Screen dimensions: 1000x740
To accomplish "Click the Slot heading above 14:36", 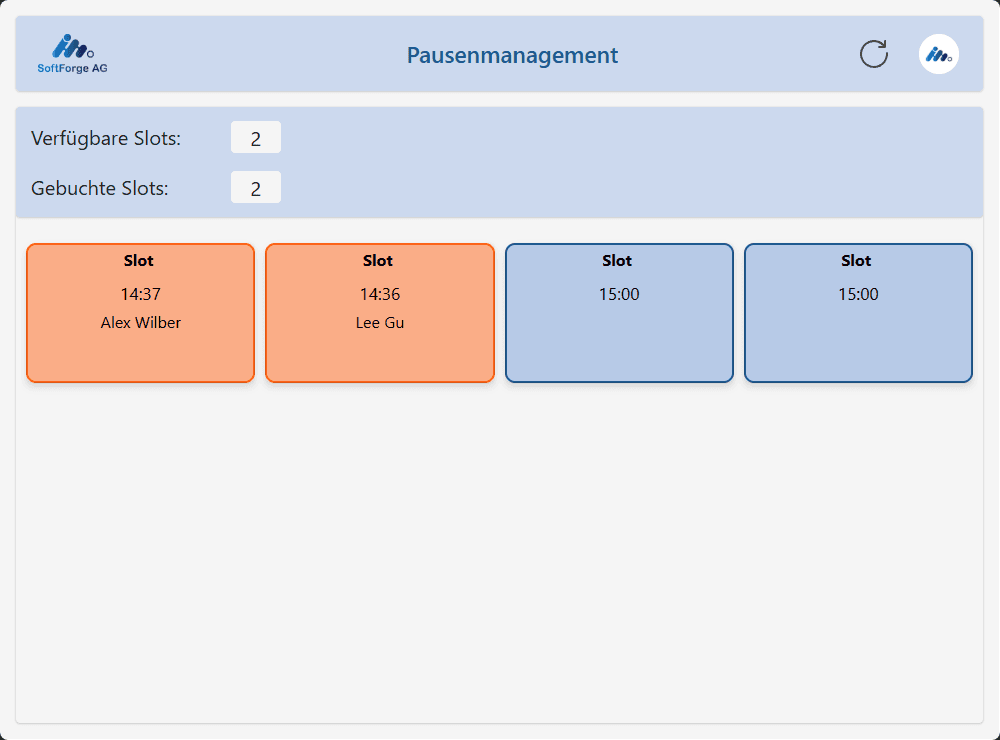I will [378, 261].
